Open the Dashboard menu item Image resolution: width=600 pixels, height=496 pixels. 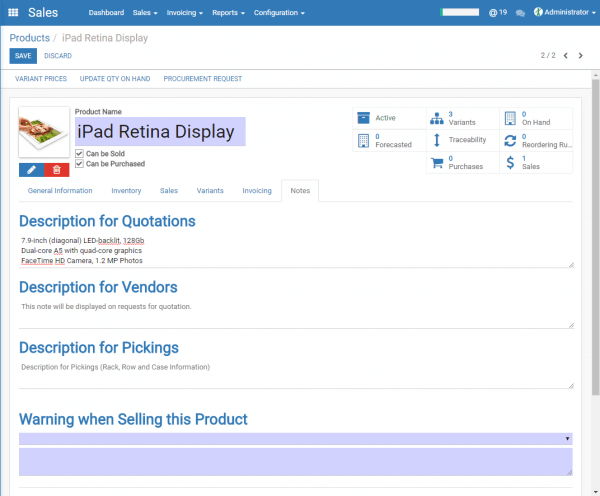click(106, 13)
